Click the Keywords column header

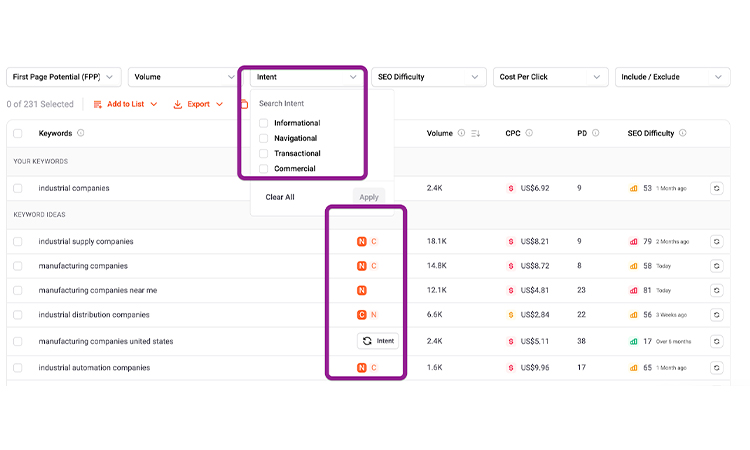55,133
